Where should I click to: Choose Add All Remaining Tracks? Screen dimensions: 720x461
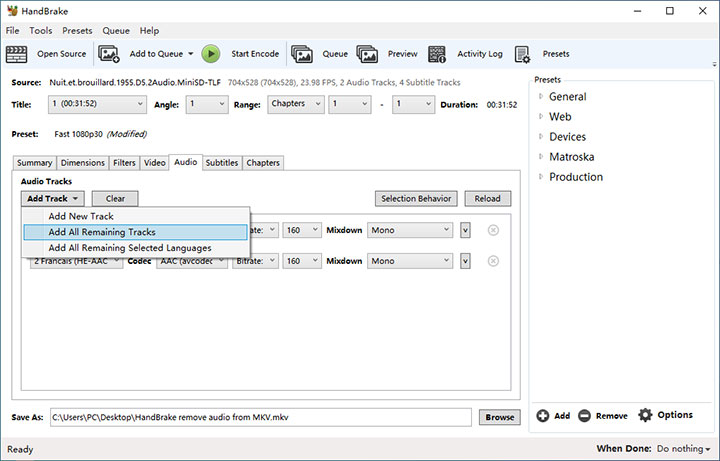102,232
